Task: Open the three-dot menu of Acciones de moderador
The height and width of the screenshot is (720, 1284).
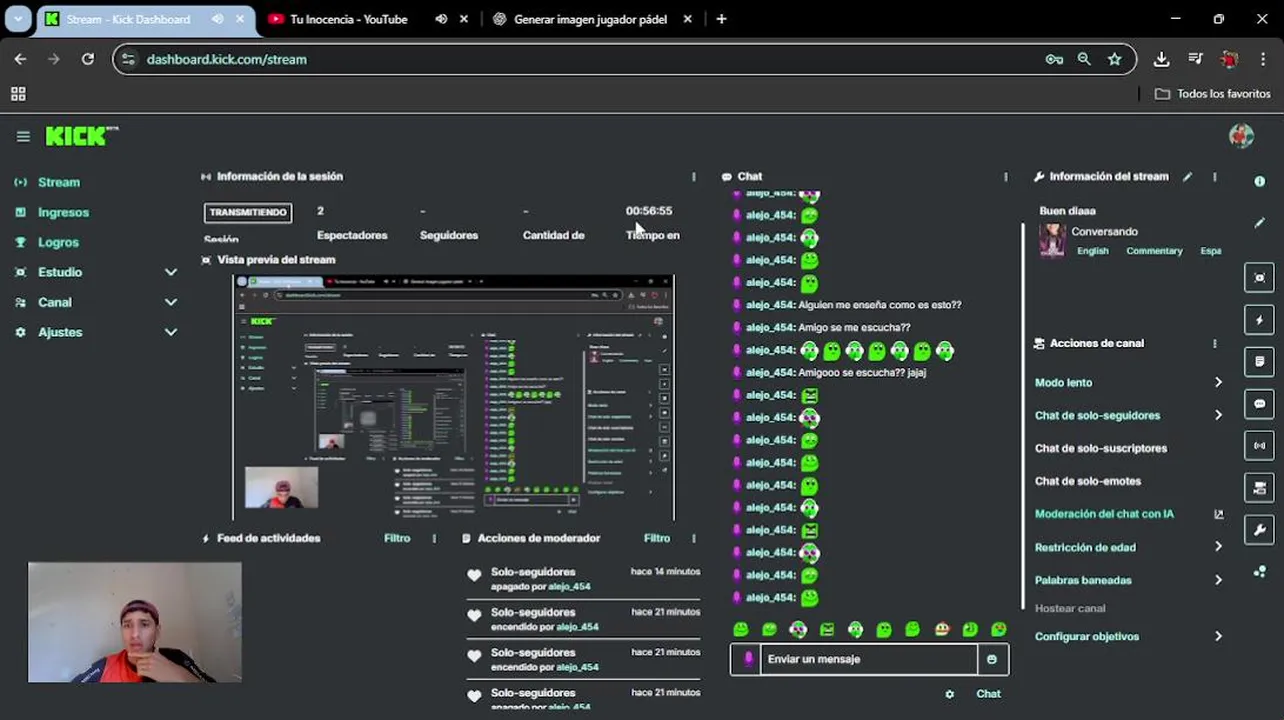Action: pos(693,538)
